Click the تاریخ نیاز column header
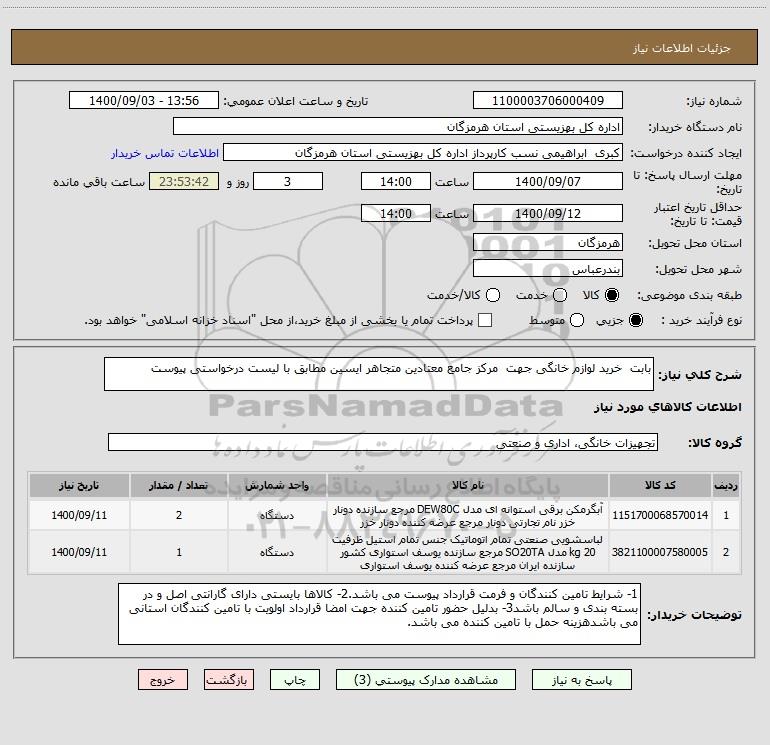 [x=79, y=486]
